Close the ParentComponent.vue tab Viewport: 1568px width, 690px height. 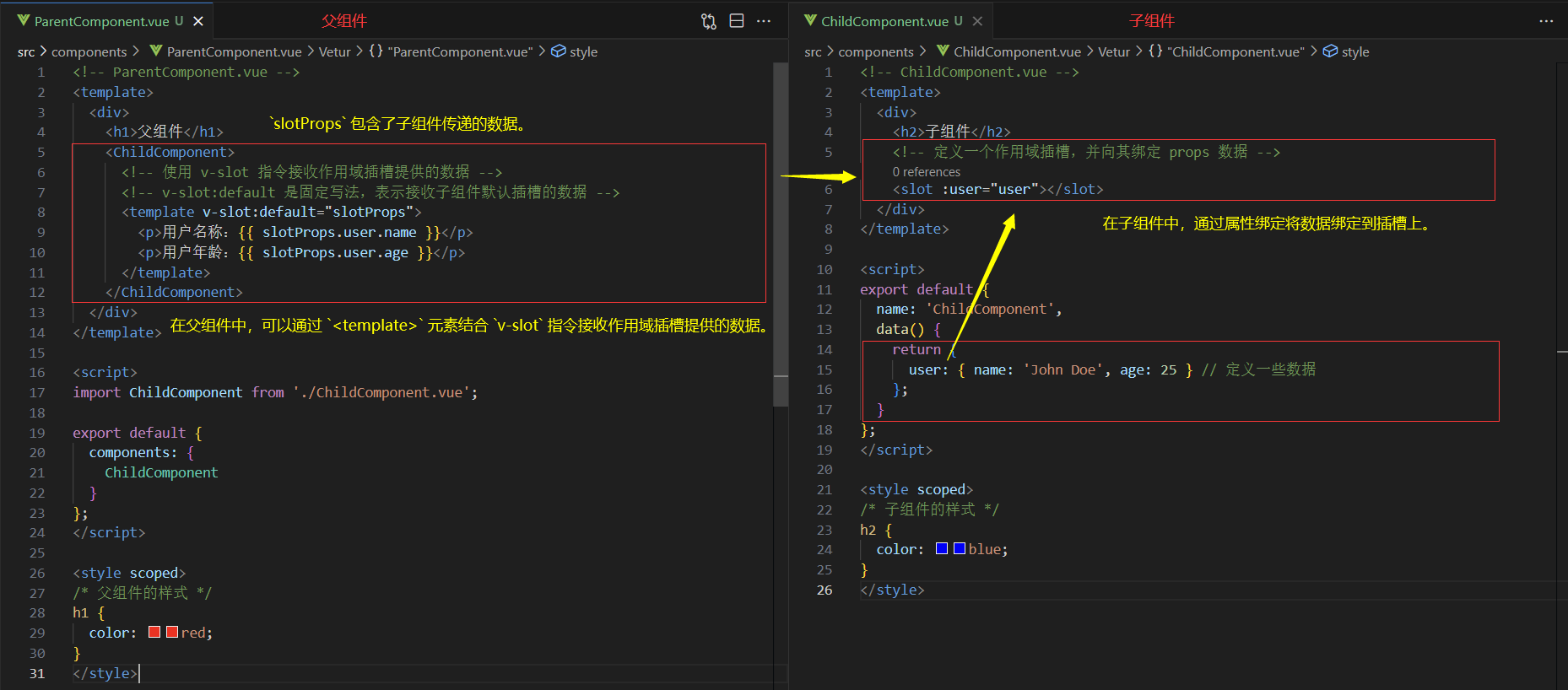click(198, 21)
